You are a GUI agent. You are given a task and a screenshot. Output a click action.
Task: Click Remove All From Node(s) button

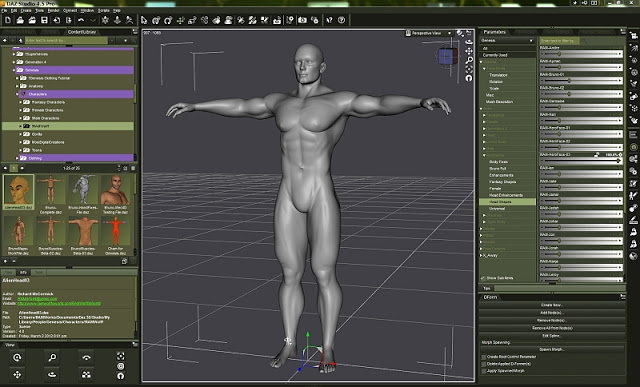(552, 328)
